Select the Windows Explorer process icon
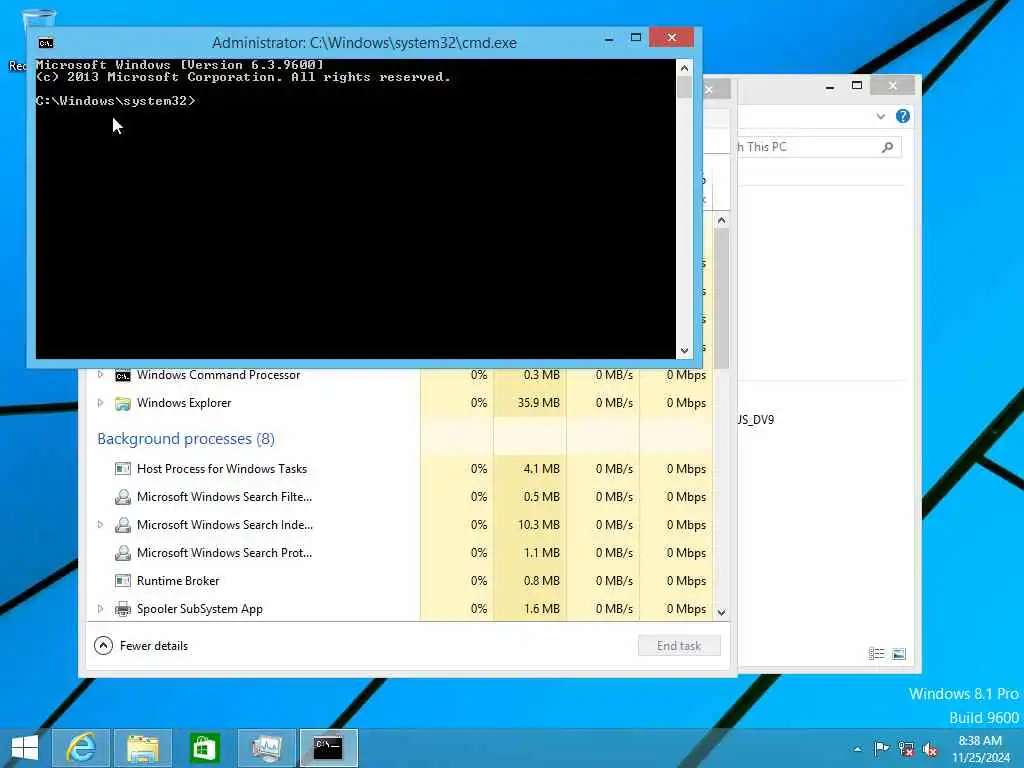 pyautogui.click(x=123, y=404)
